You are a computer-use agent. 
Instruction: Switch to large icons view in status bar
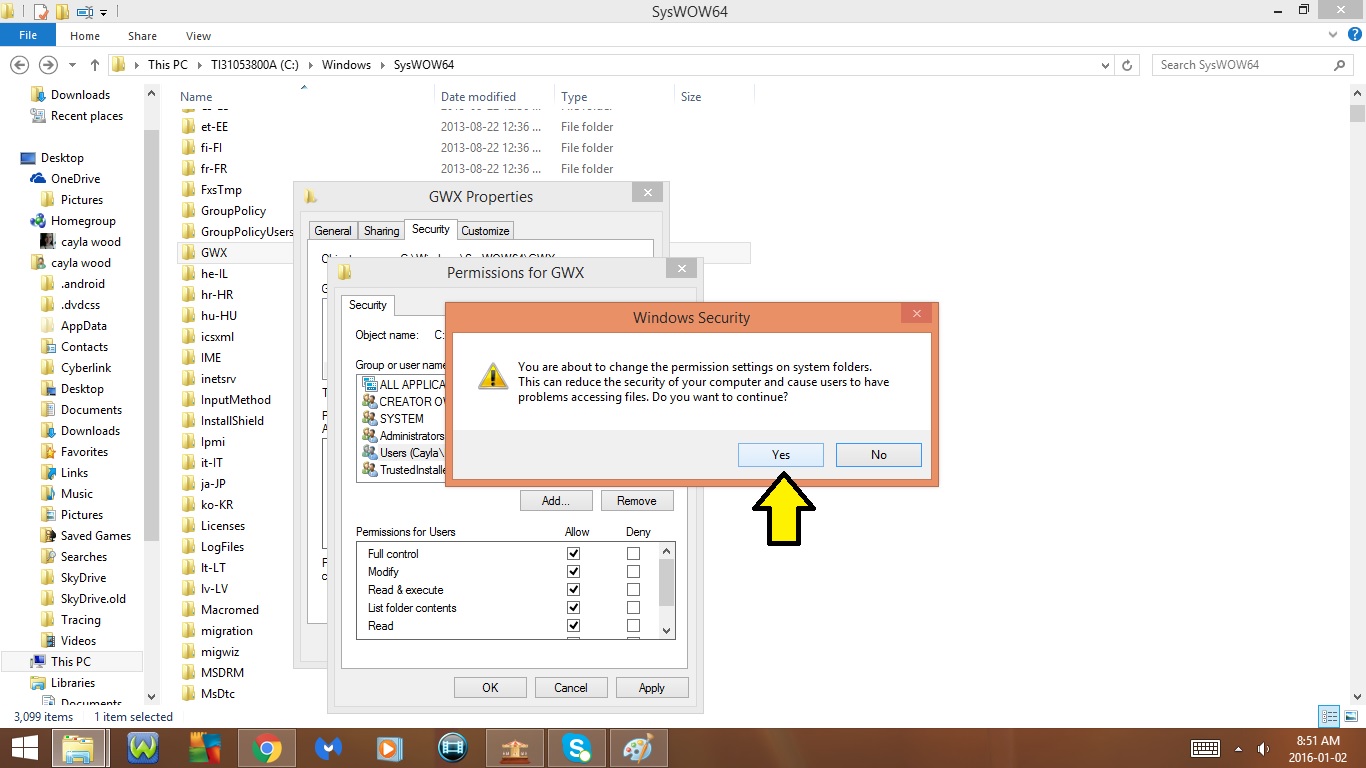1349,716
